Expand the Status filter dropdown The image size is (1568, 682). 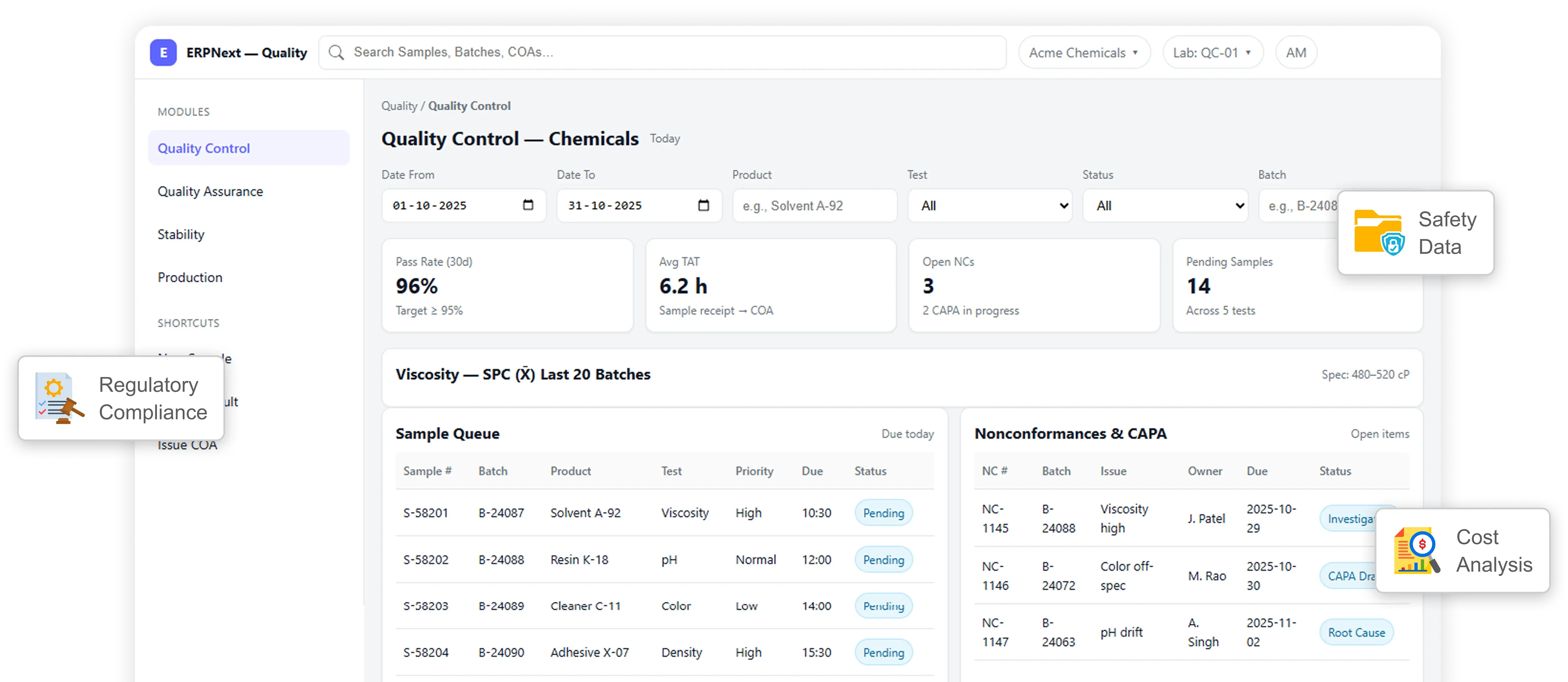tap(1164, 206)
